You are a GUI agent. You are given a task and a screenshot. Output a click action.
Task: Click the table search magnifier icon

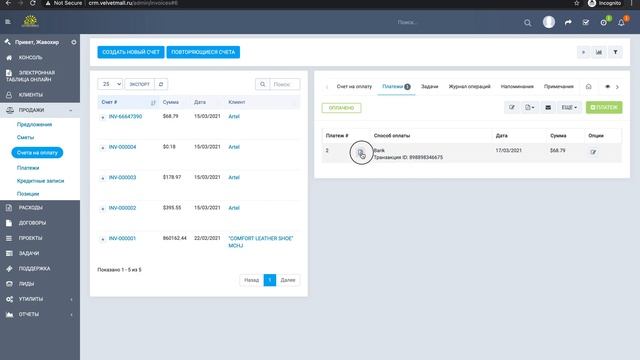(x=262, y=84)
